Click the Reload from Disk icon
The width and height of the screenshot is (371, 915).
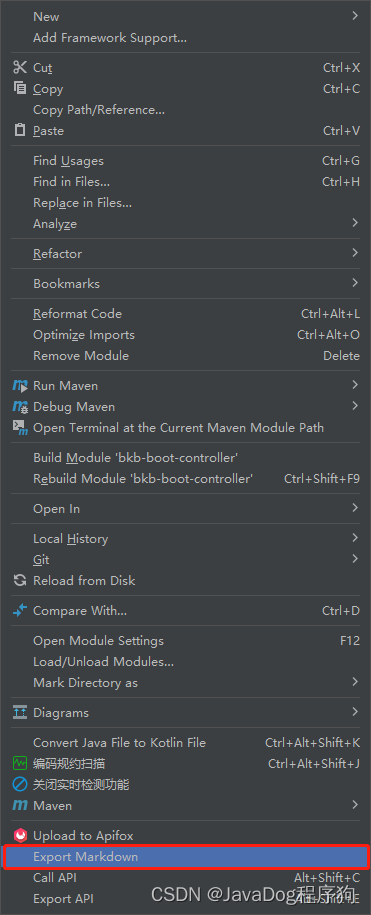click(20, 581)
